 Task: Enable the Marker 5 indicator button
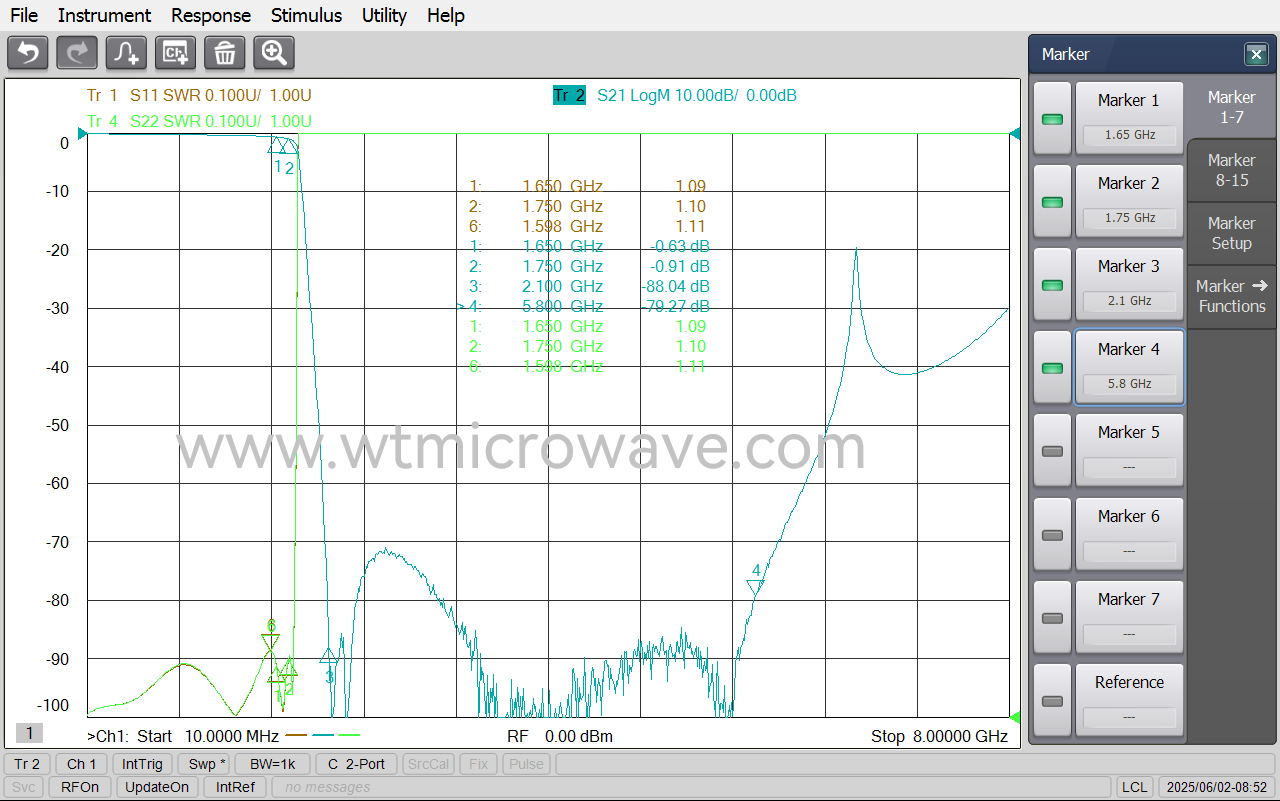coord(1052,451)
